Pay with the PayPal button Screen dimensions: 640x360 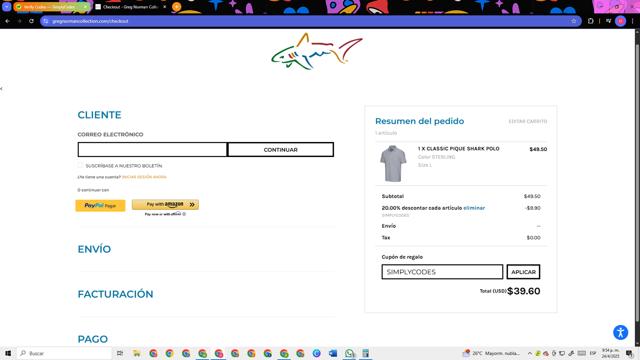point(100,205)
